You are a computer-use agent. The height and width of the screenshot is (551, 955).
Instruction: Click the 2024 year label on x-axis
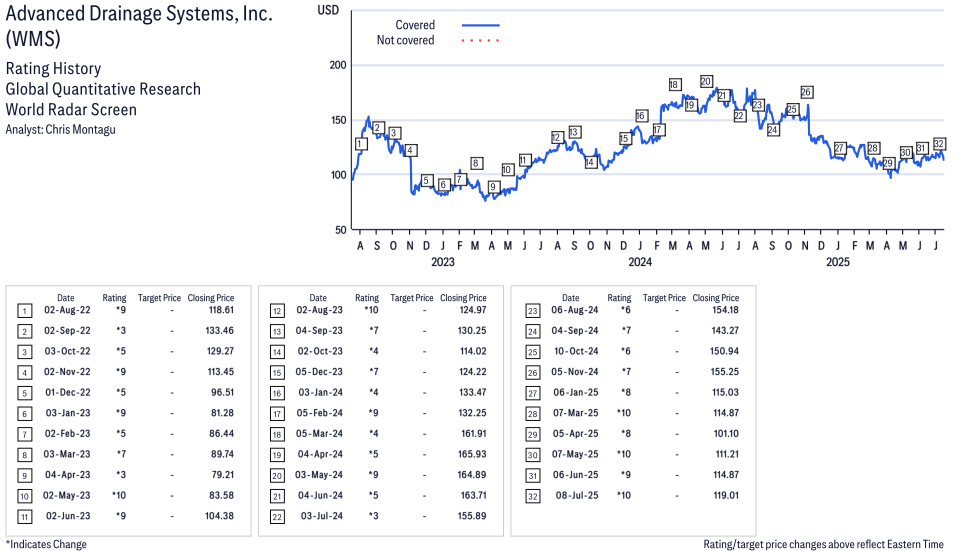tap(640, 262)
